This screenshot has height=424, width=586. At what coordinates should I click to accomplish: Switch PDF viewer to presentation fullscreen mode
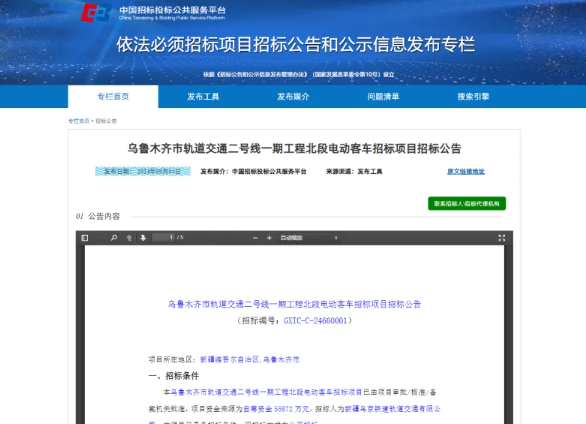click(502, 238)
